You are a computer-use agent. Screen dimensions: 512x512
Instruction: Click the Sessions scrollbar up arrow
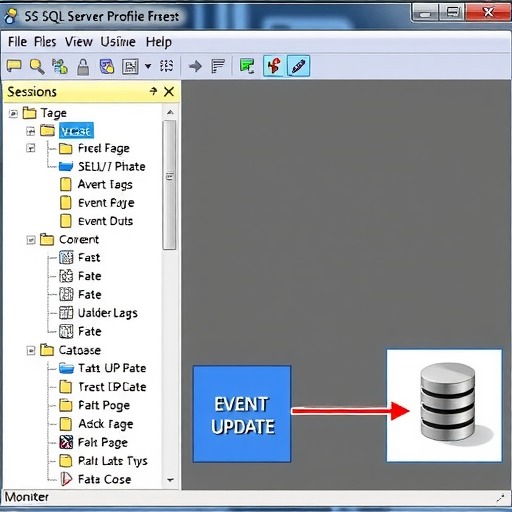[170, 112]
